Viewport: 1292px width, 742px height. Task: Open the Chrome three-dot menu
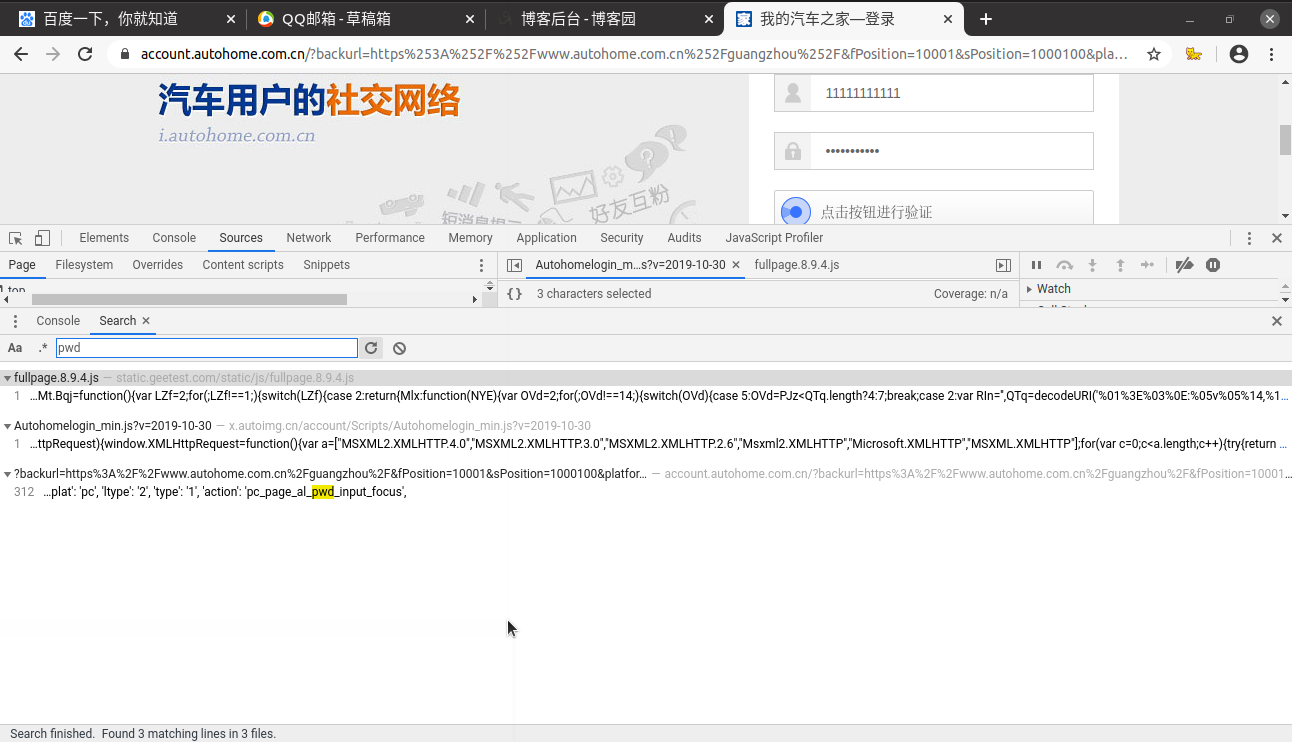click(x=1271, y=54)
